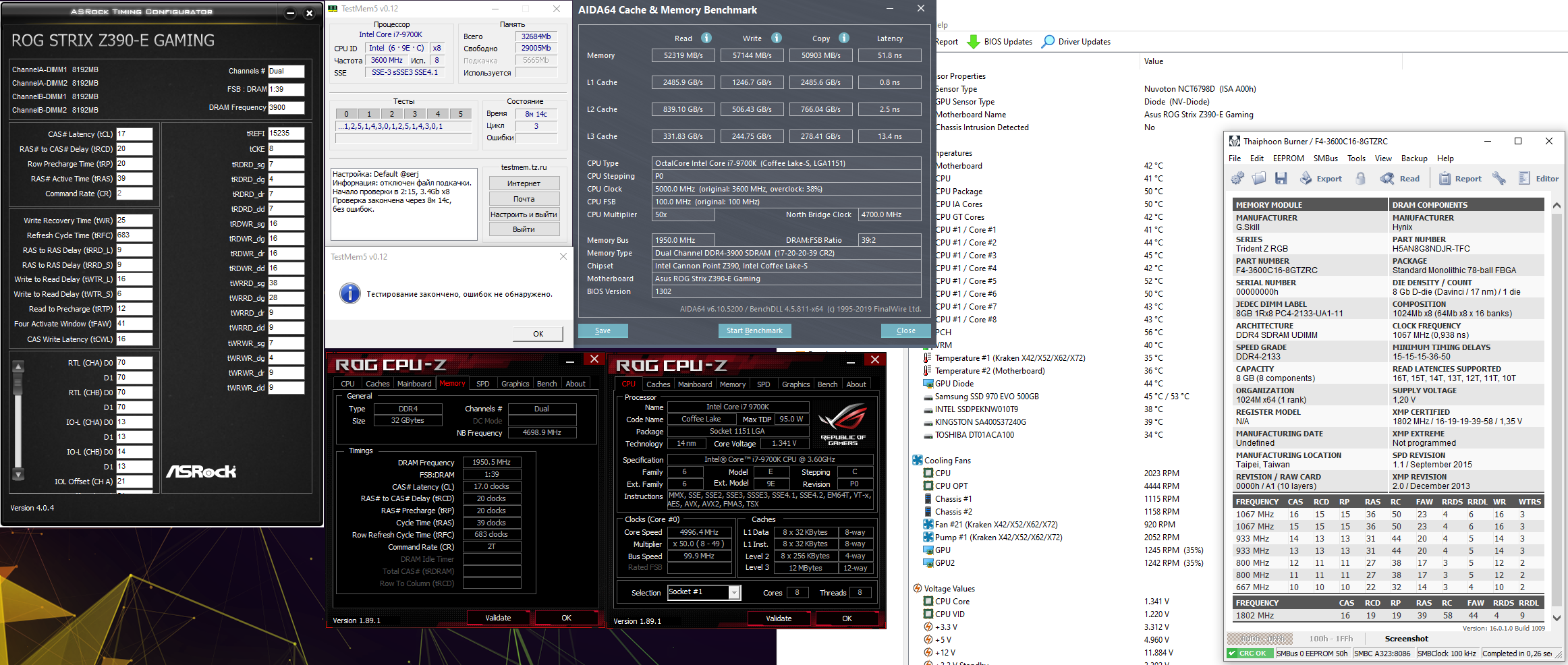Click the open-folder icon in Thaiphoon Burner toolbar
This screenshot has width=1568, height=665.
pos(1259,178)
